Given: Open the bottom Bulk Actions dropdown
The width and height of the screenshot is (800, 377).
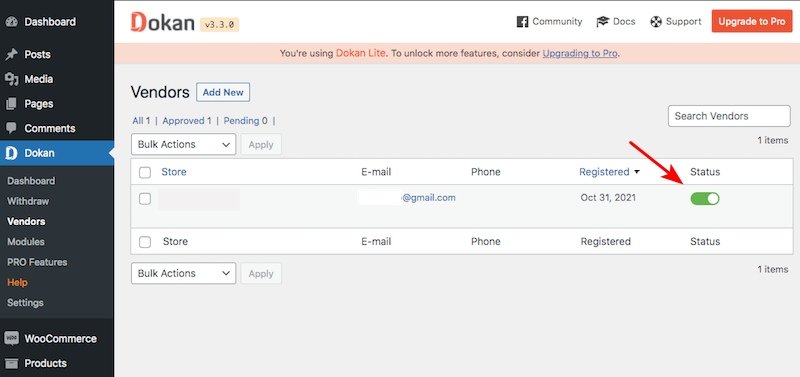Looking at the screenshot, I should pos(184,273).
